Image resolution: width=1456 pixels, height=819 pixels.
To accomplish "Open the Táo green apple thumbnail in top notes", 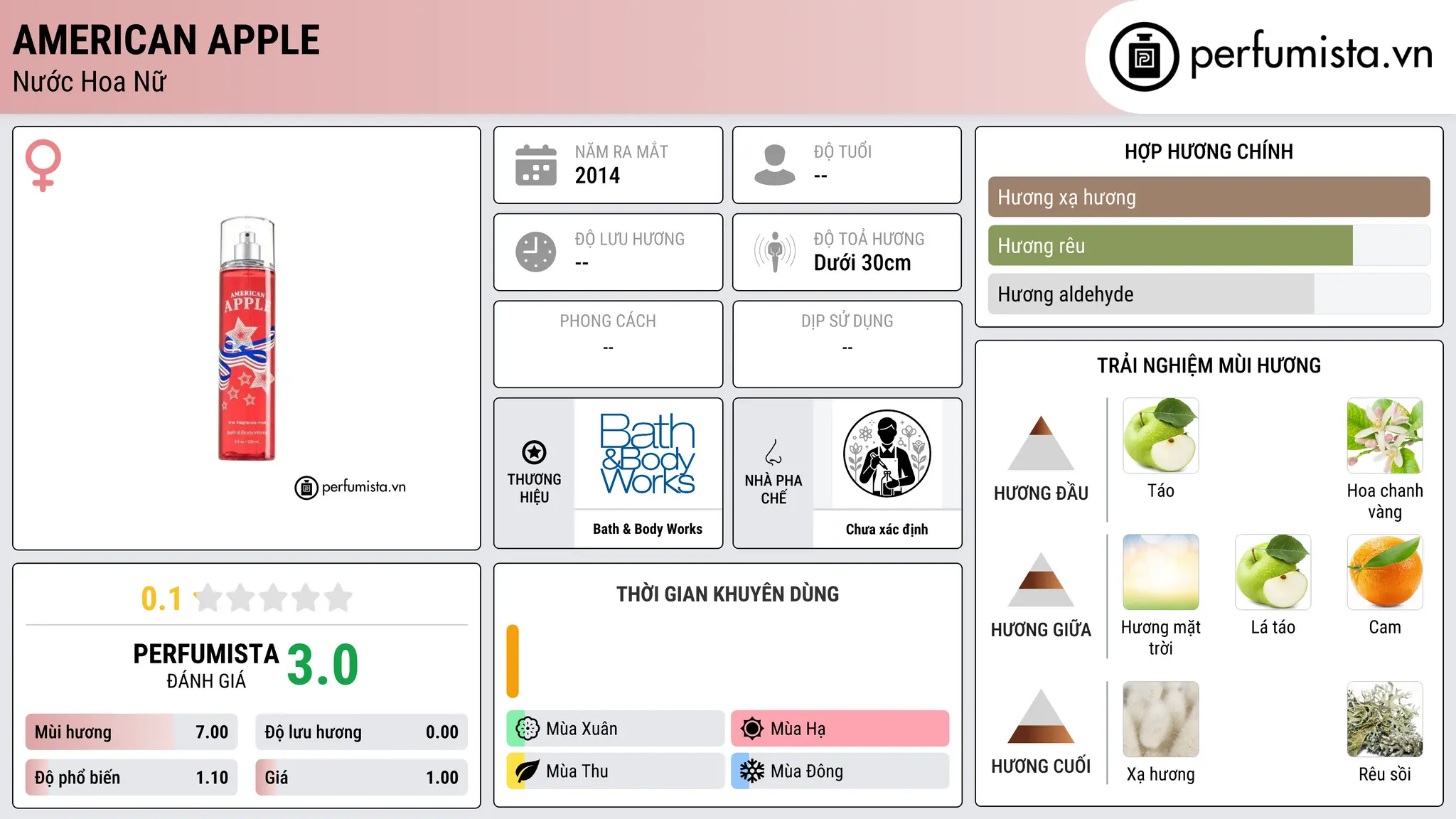I will pyautogui.click(x=1161, y=436).
